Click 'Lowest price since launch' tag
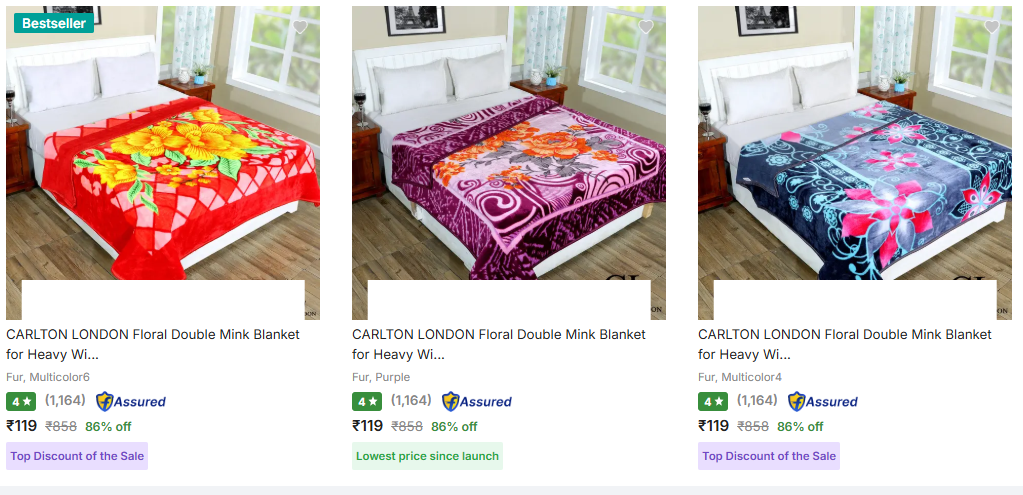Viewport: 1023px width, 495px height. coord(427,456)
